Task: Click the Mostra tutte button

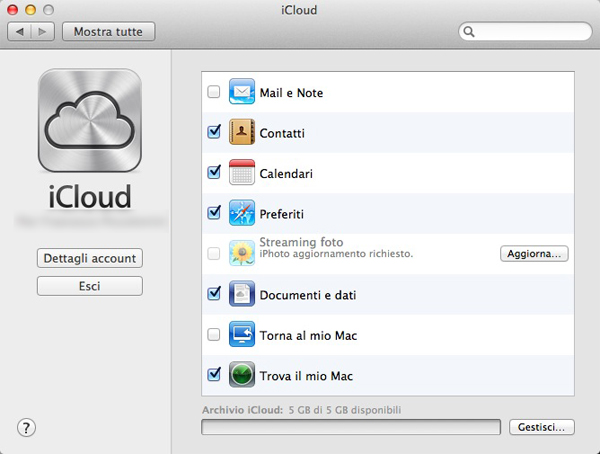Action: point(109,31)
